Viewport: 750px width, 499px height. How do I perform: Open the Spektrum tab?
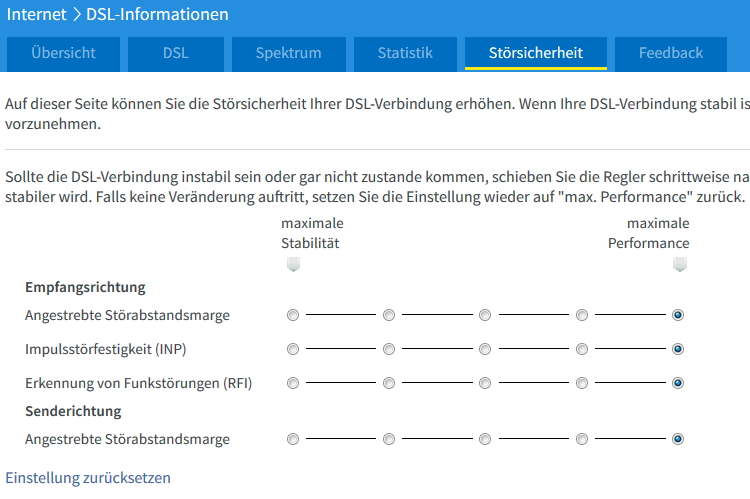288,54
